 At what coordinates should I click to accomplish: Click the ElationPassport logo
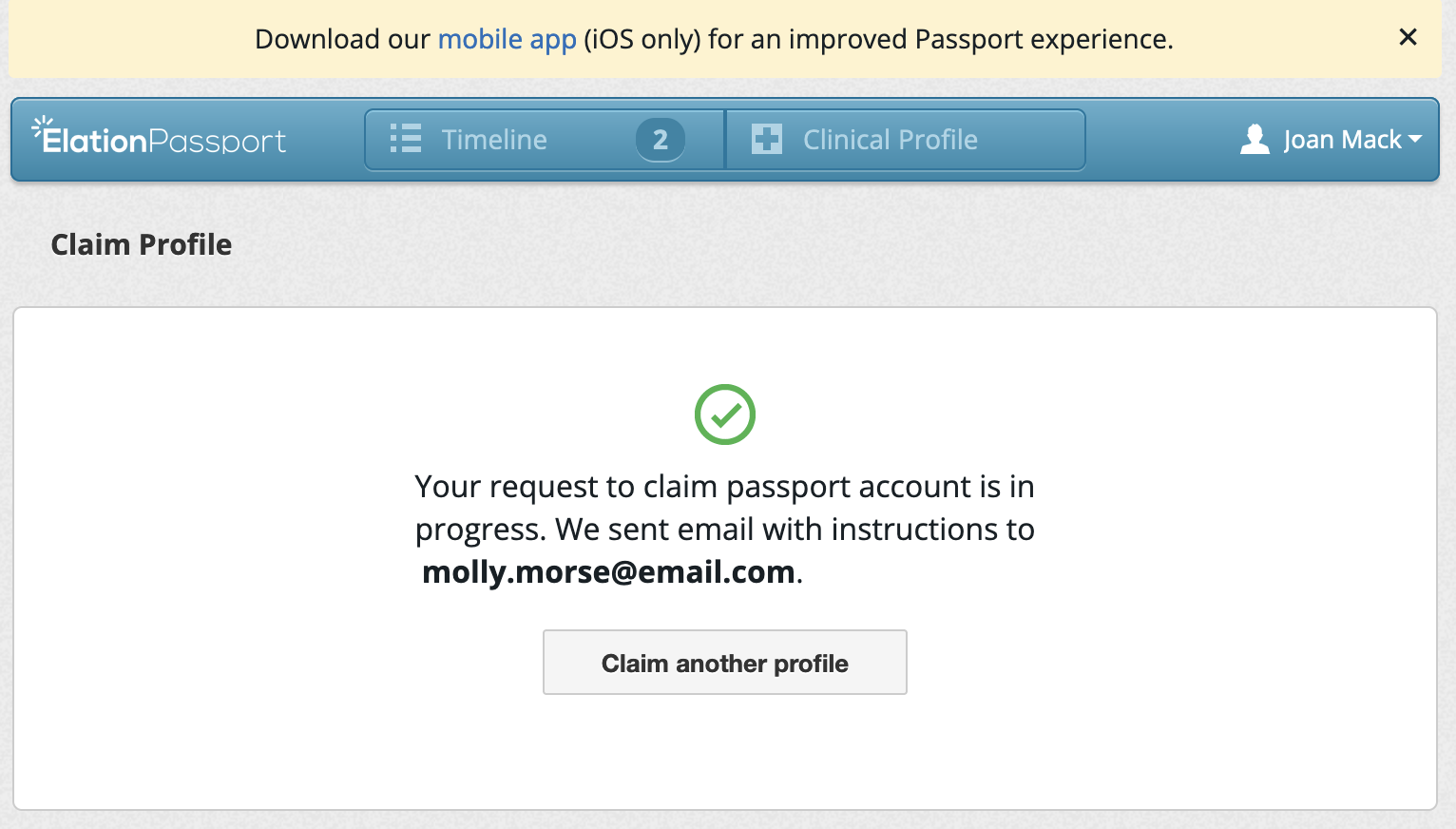click(160, 139)
